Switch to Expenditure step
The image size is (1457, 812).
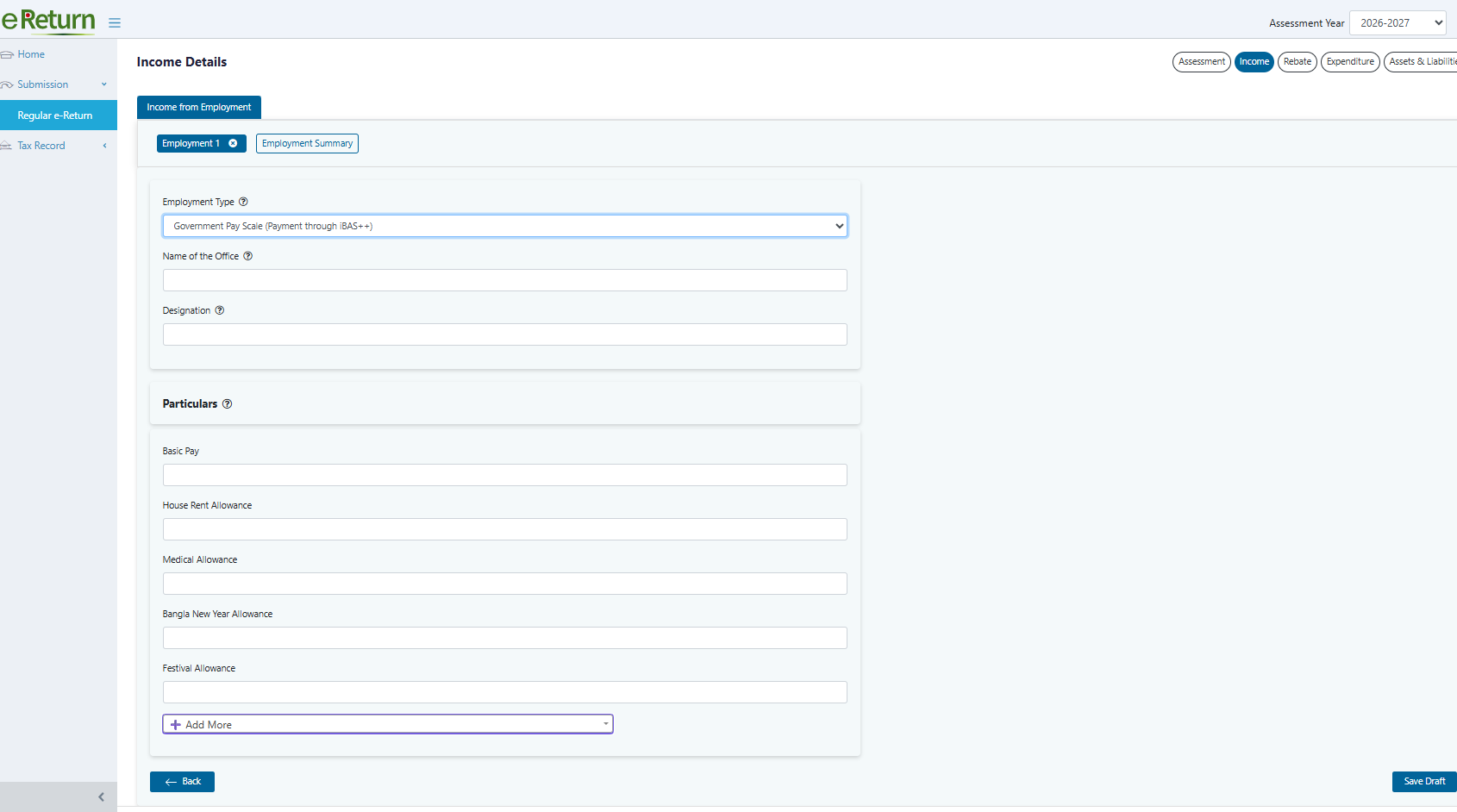(1350, 62)
